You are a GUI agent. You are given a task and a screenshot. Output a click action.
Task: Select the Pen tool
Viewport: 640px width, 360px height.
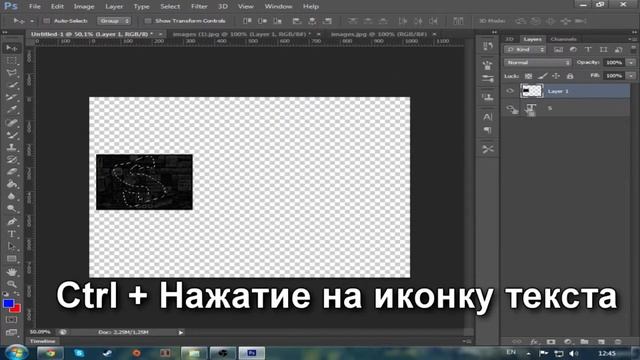(12, 222)
